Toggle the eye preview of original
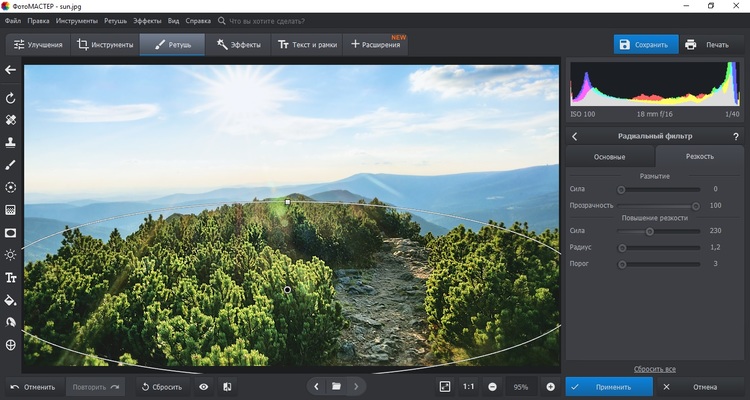 [x=204, y=386]
